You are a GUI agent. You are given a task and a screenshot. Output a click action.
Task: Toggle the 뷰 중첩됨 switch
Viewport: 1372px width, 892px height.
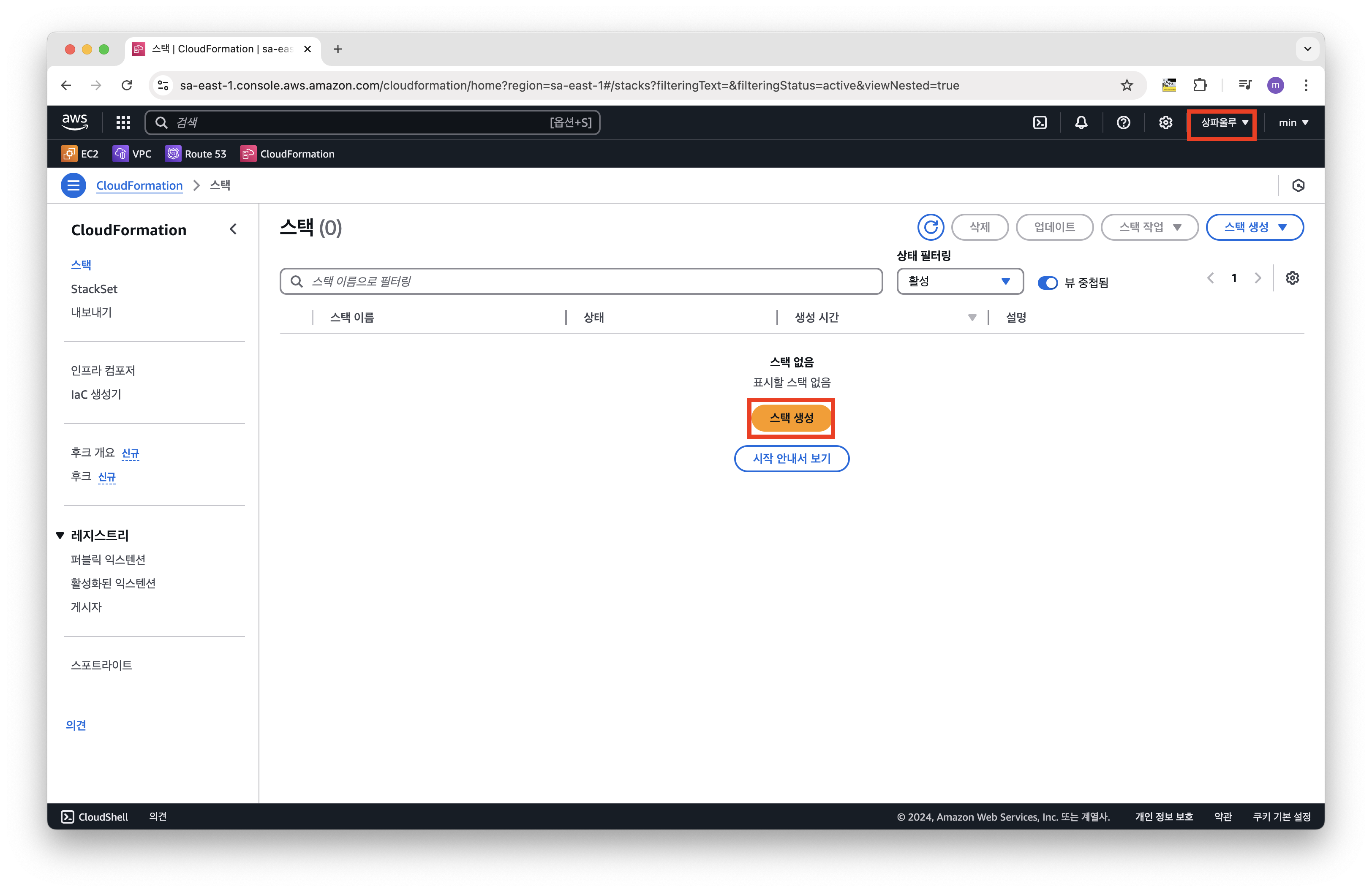pyautogui.click(x=1048, y=283)
